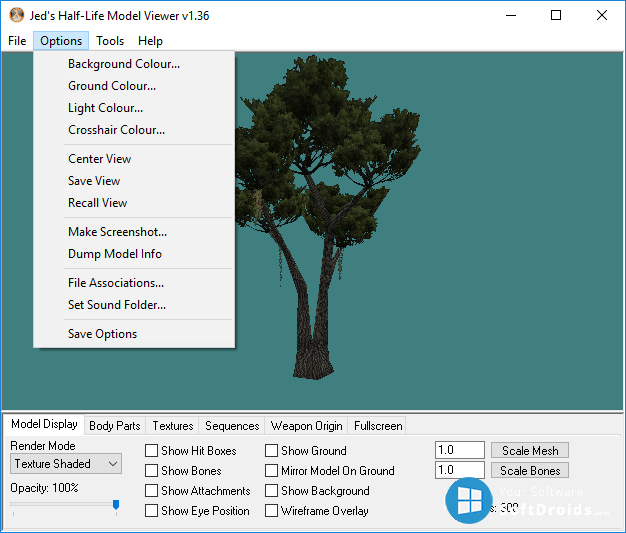Select Crosshair Colour... option
Image resolution: width=626 pixels, height=533 pixels.
coord(134,130)
